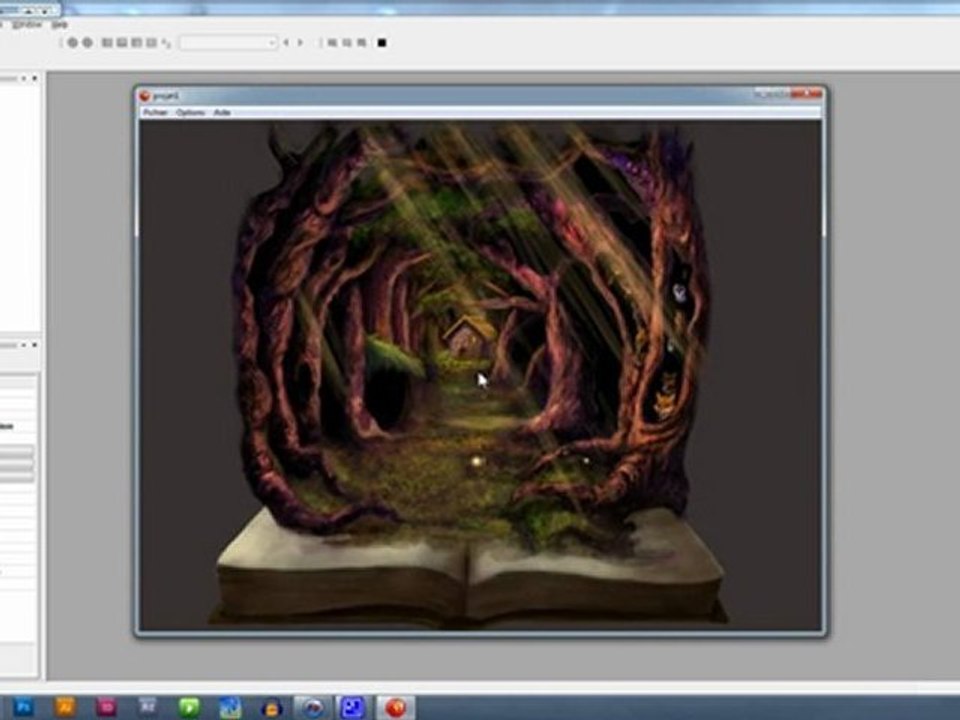Open Photoshop from the taskbar
The image size is (960, 720).
coord(23,708)
